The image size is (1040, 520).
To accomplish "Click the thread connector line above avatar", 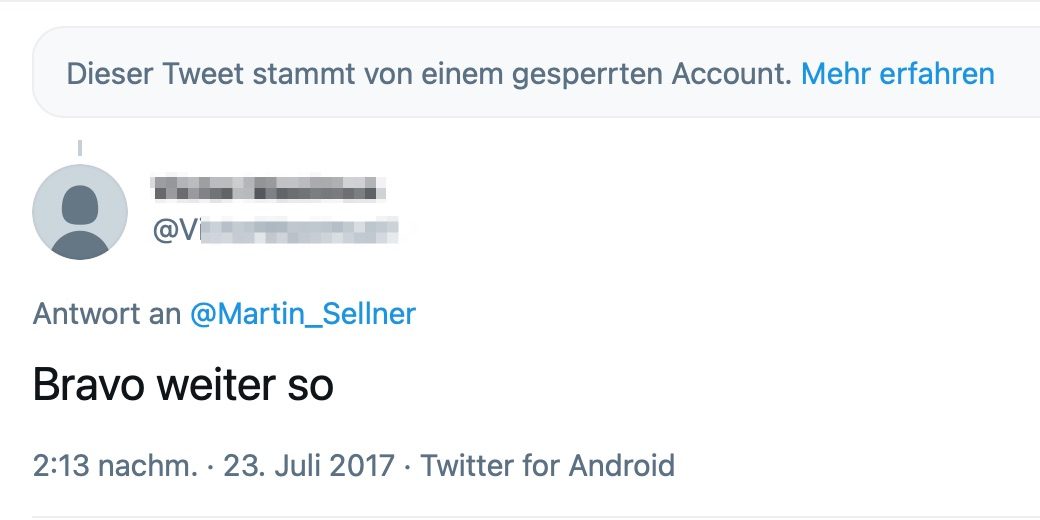I will [x=80, y=147].
